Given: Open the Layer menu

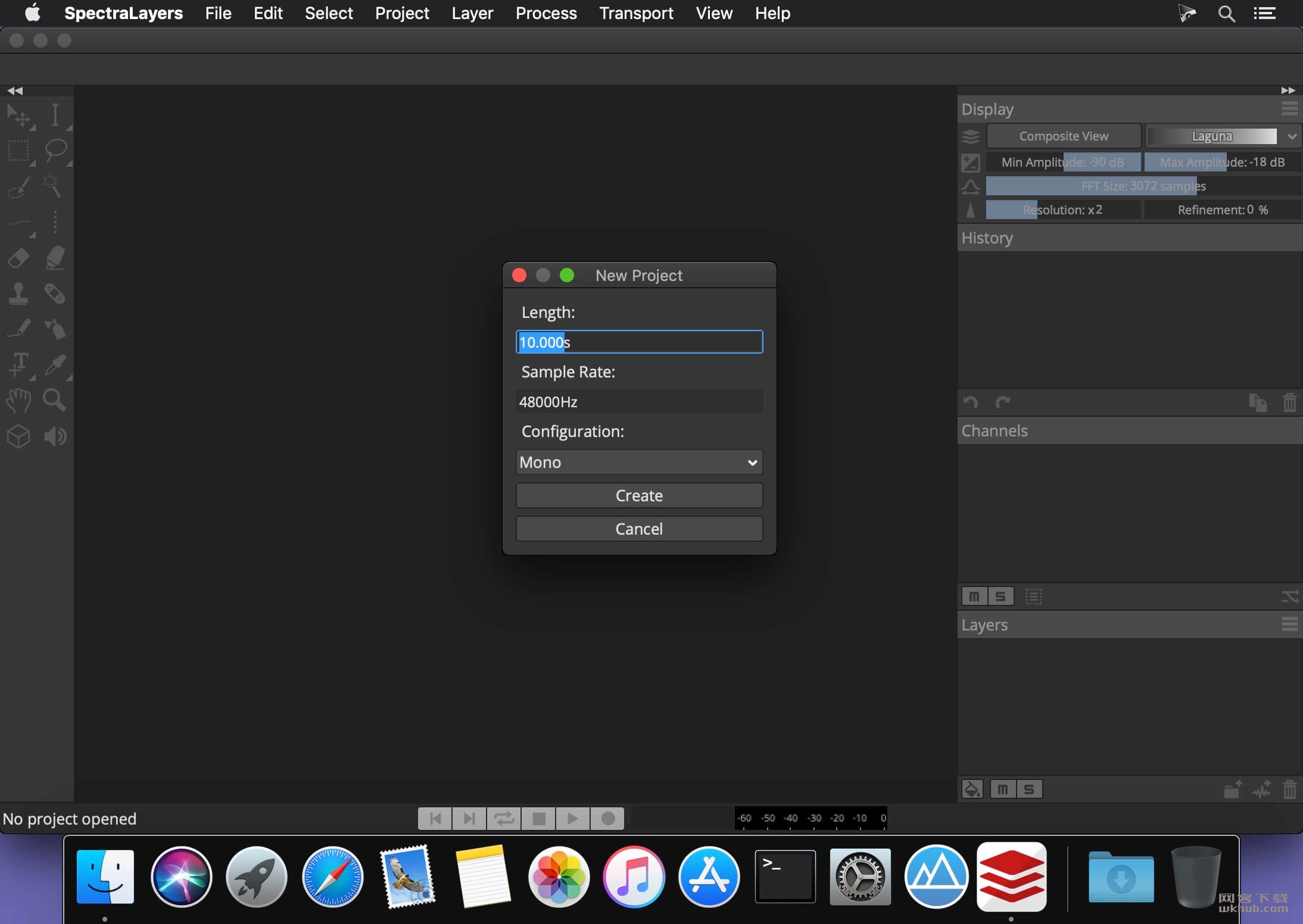Looking at the screenshot, I should pos(472,13).
